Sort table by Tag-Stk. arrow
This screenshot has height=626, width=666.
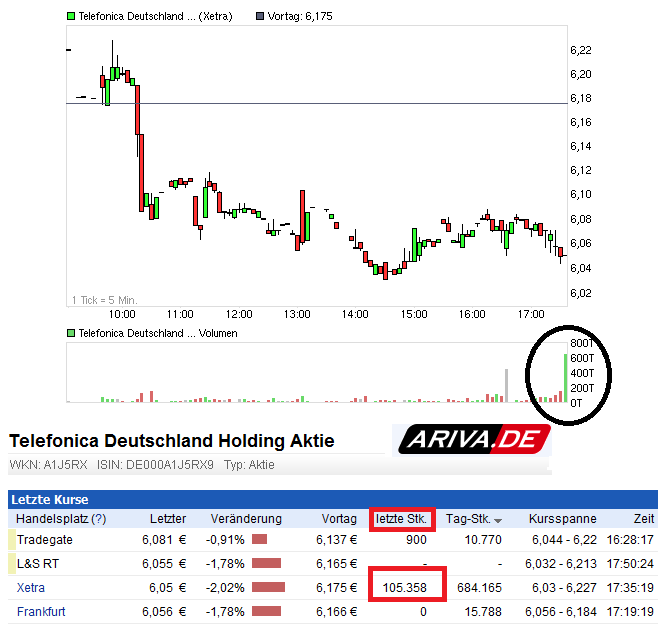point(498,521)
